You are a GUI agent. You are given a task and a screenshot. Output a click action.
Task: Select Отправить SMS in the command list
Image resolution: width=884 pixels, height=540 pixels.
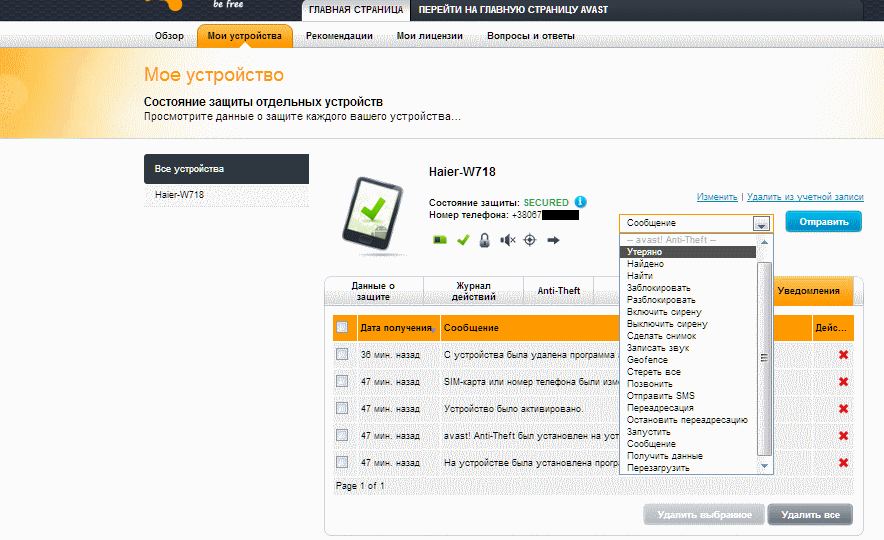point(688,396)
